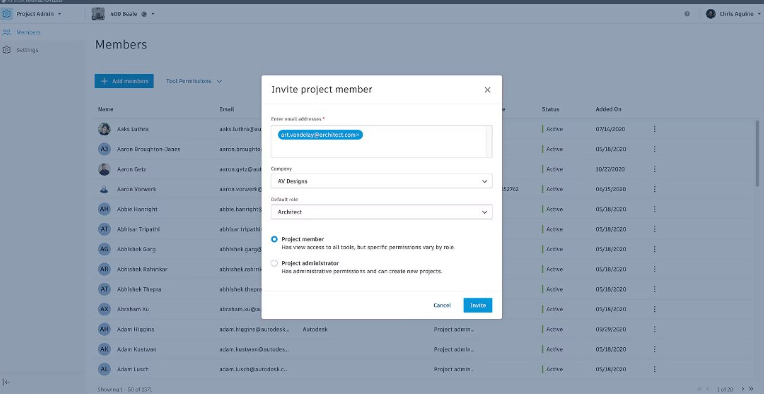Click the AX avatar for Abraham Xu
The width and height of the screenshot is (764, 394).
tap(104, 309)
